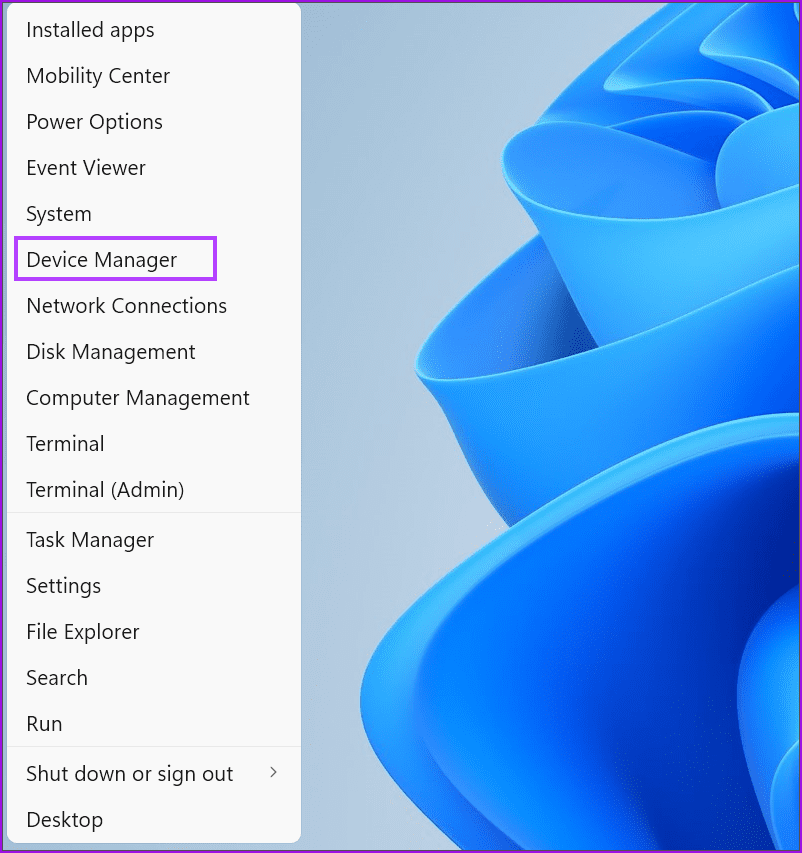802x853 pixels.
Task: Select Shut down or sign out
Action: point(129,774)
